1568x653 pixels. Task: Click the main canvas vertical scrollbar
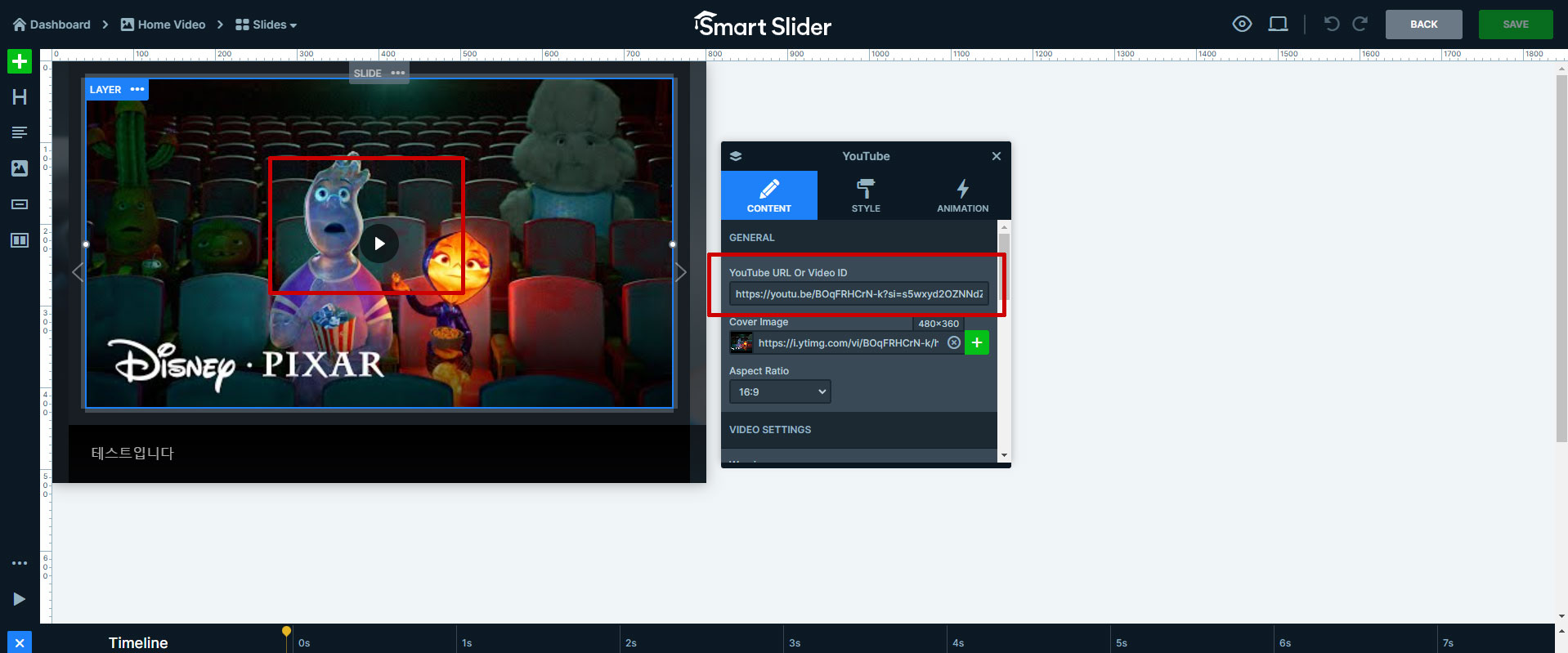pos(1561,260)
